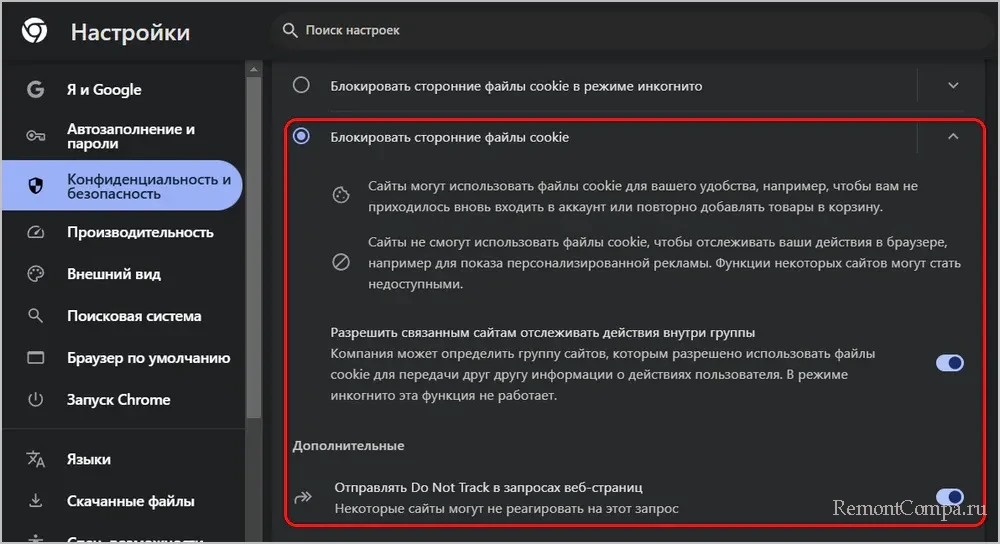Click the power icon for Chrome startup
Image resolution: width=1000 pixels, height=544 pixels.
coord(36,400)
